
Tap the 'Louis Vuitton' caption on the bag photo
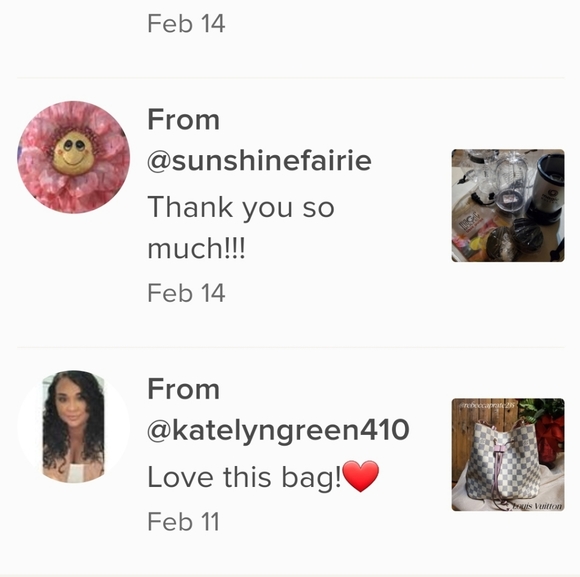(537, 506)
